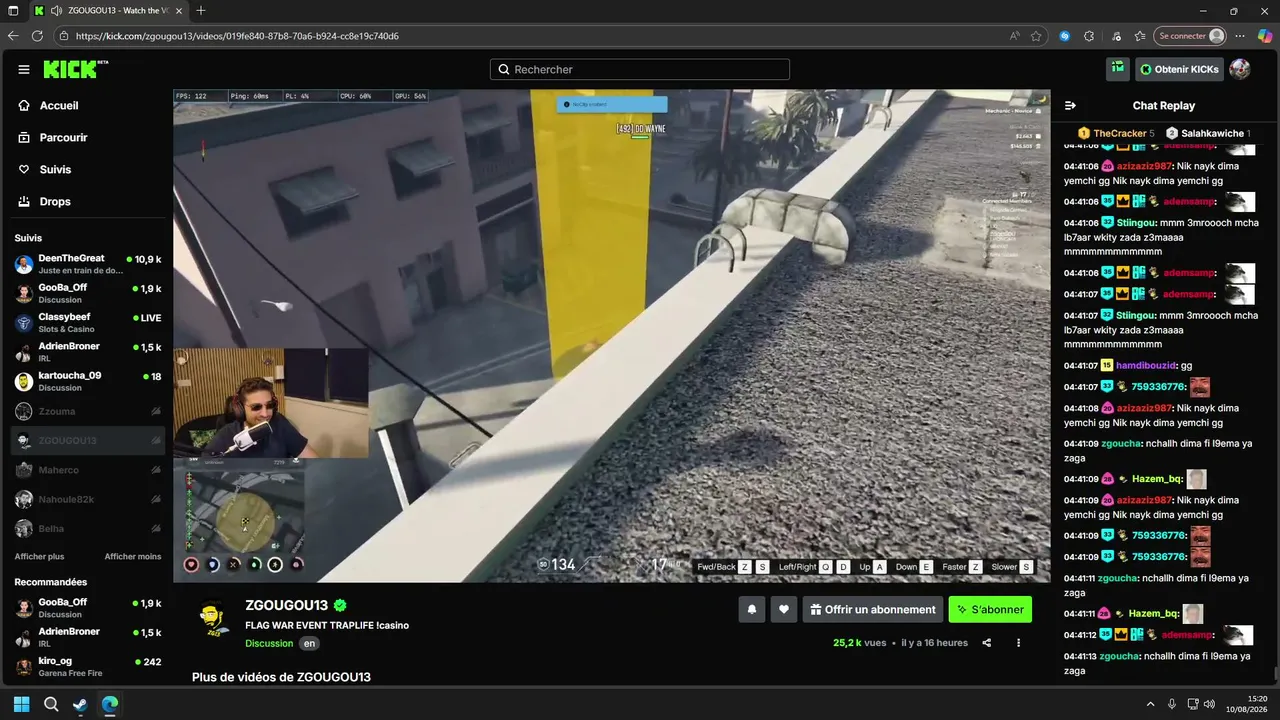Open DeenTheGreat's followed channel
This screenshot has height=720, width=1280.
coord(88,264)
